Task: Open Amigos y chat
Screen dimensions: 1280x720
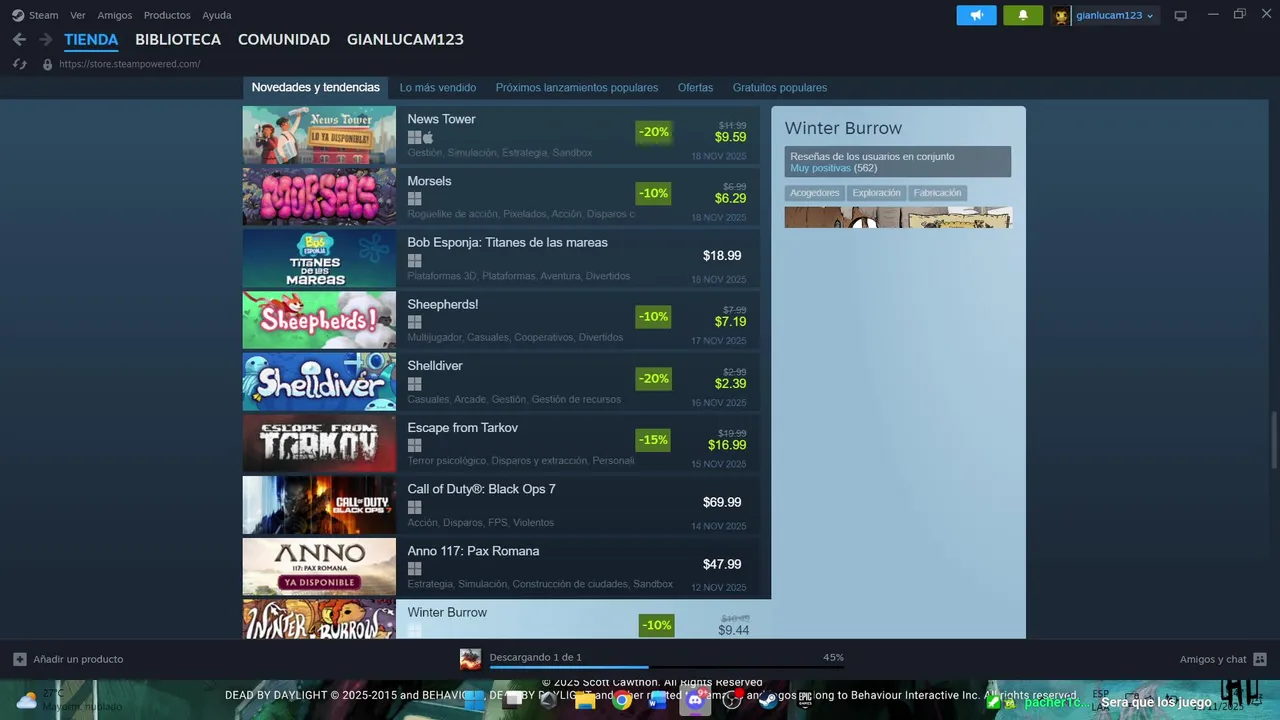Action: 1223,659
